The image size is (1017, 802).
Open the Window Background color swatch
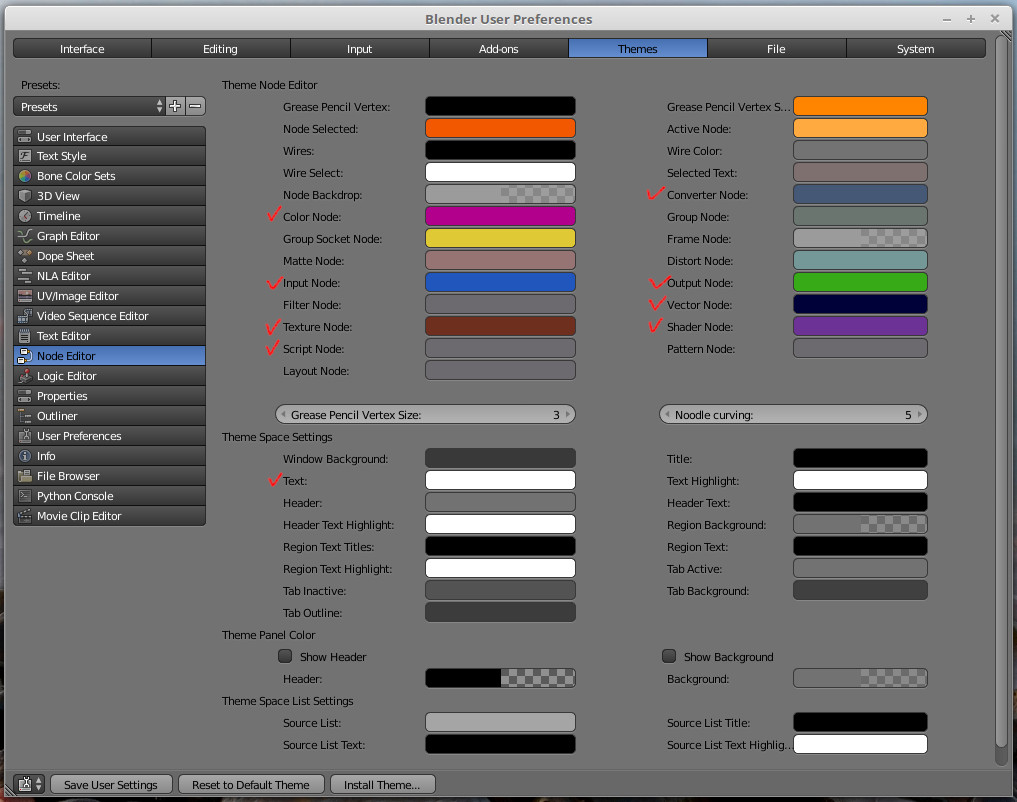(500, 458)
